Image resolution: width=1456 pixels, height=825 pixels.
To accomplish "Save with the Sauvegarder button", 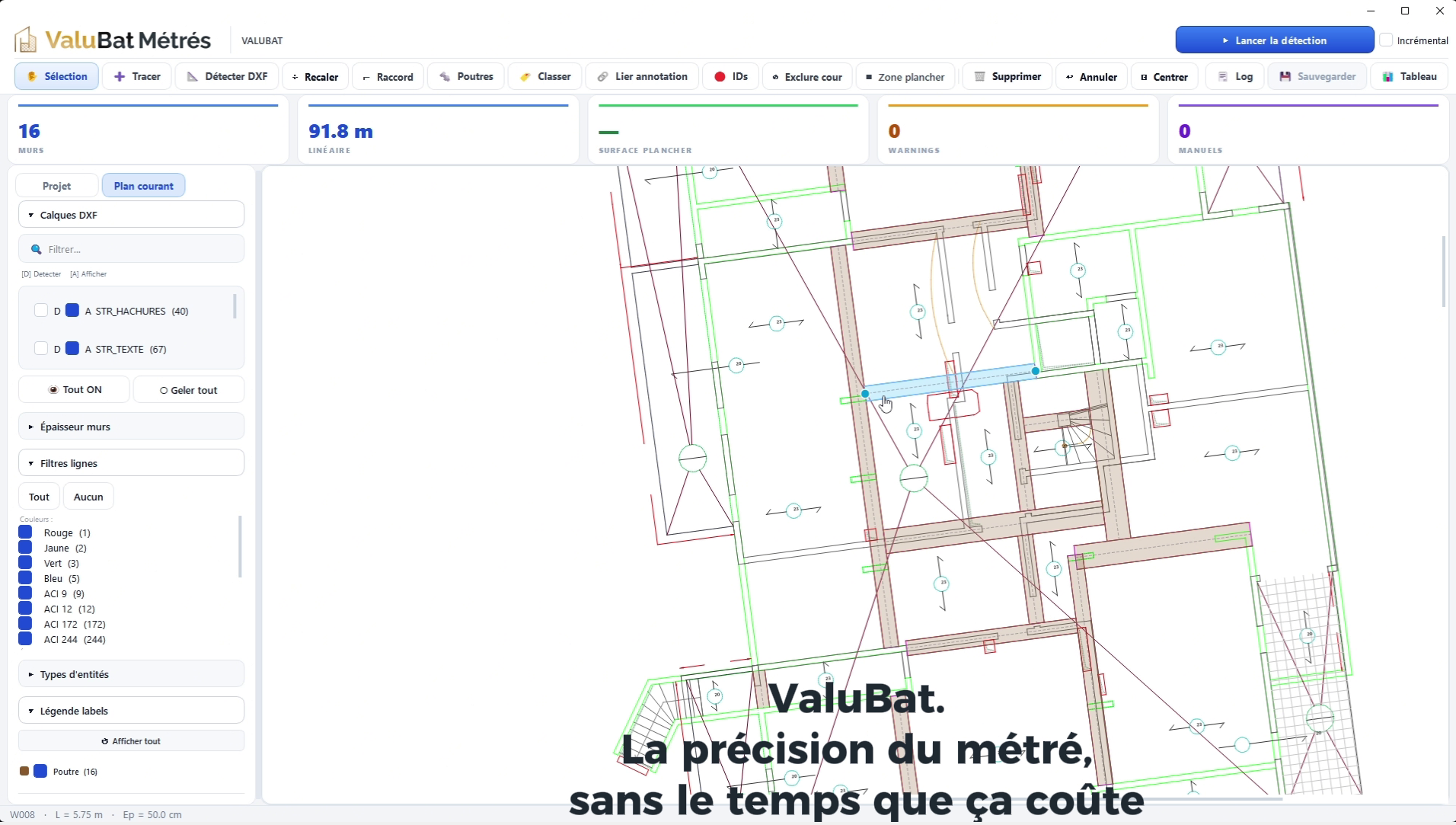I will coord(1317,76).
